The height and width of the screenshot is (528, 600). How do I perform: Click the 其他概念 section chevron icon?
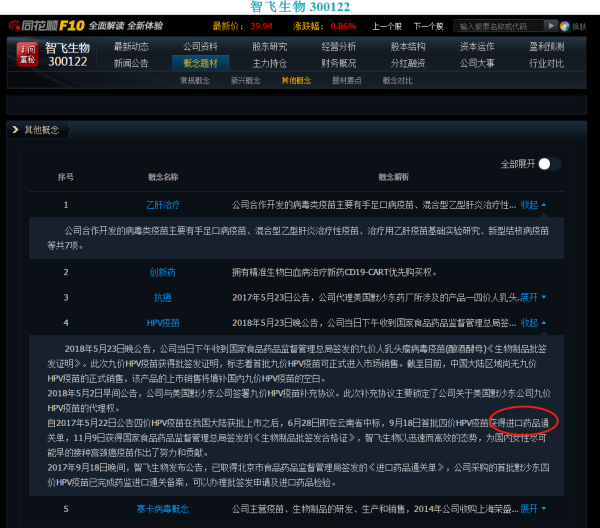pyautogui.click(x=15, y=130)
